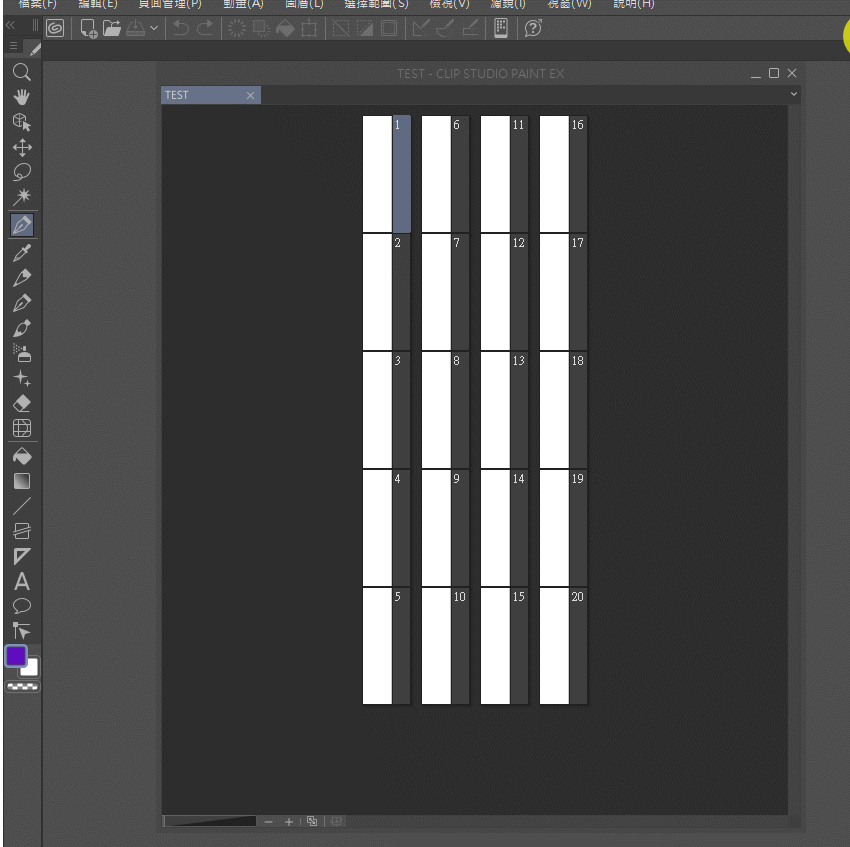This screenshot has width=850, height=847.
Task: Select page 1 thumbnail
Action: [x=387, y=174]
